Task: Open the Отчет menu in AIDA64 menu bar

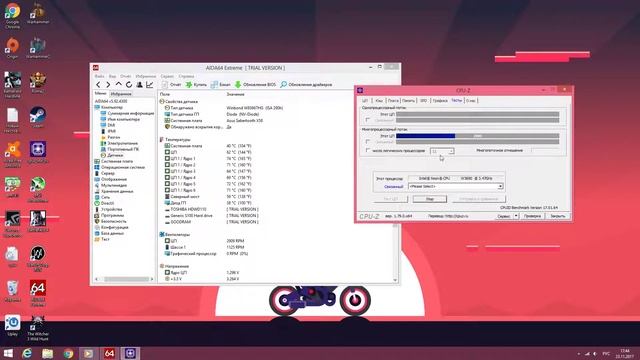Action: click(x=126, y=76)
